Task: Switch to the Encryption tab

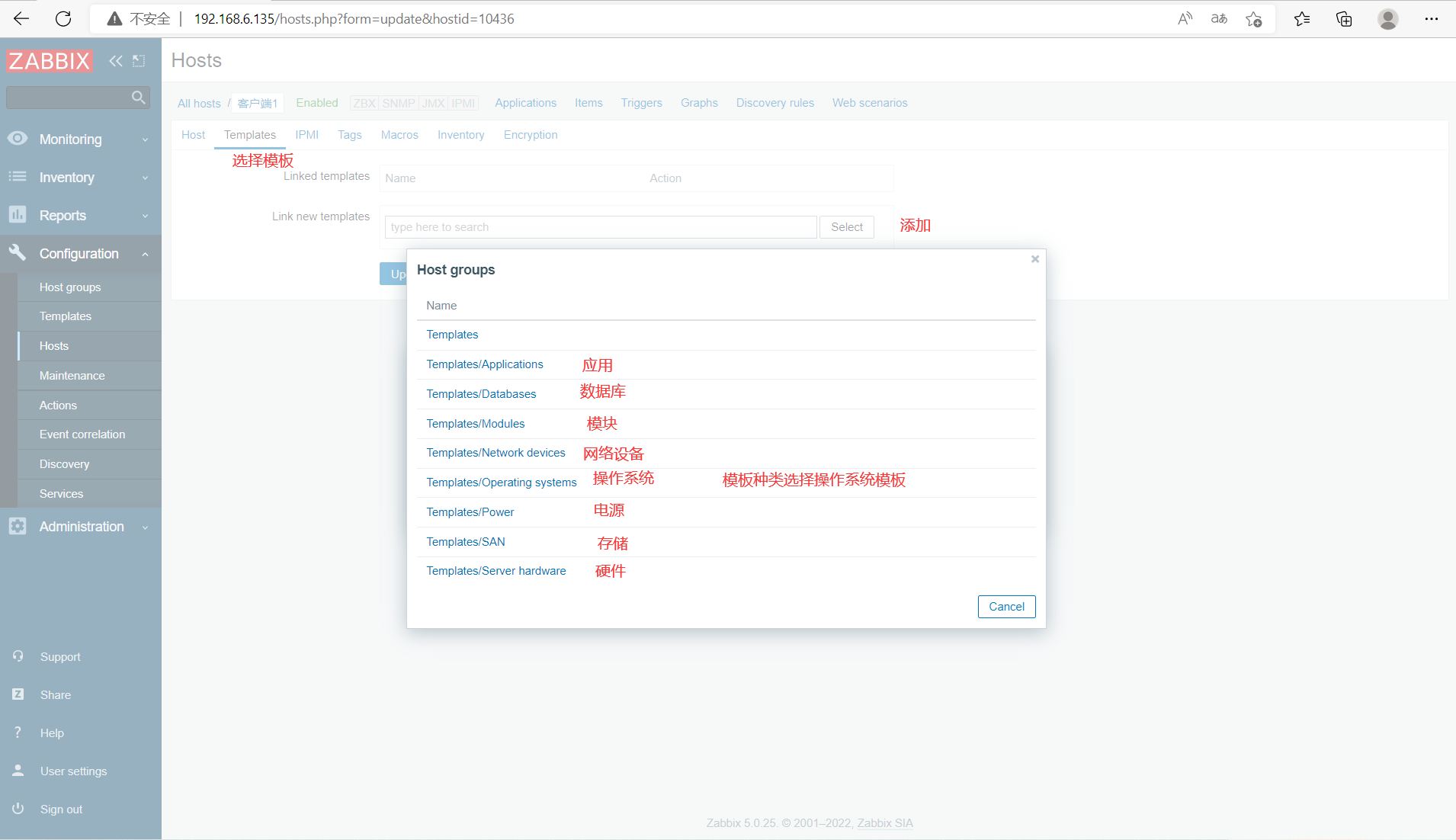Action: pyautogui.click(x=531, y=135)
